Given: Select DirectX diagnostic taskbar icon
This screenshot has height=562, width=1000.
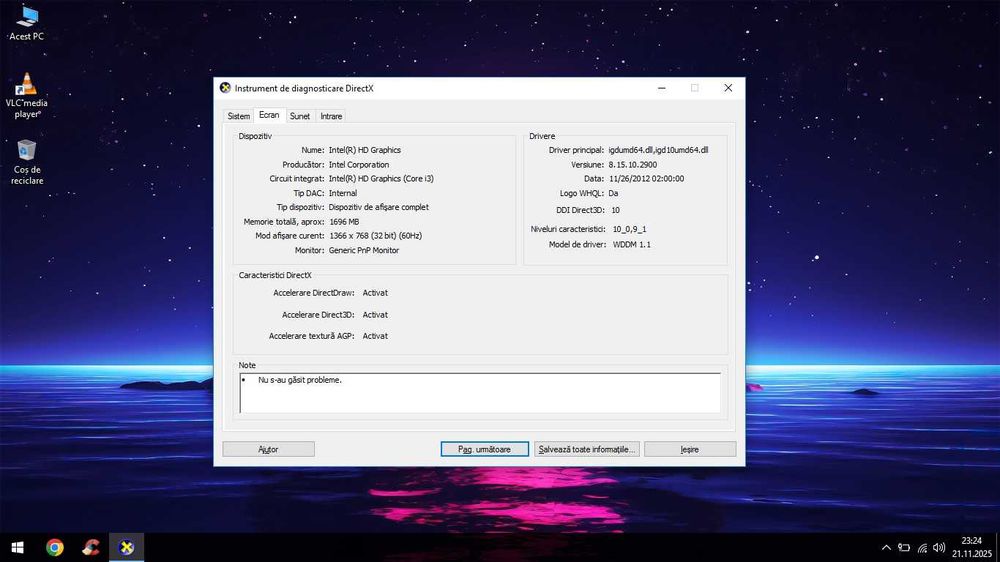Looking at the screenshot, I should coord(127,547).
